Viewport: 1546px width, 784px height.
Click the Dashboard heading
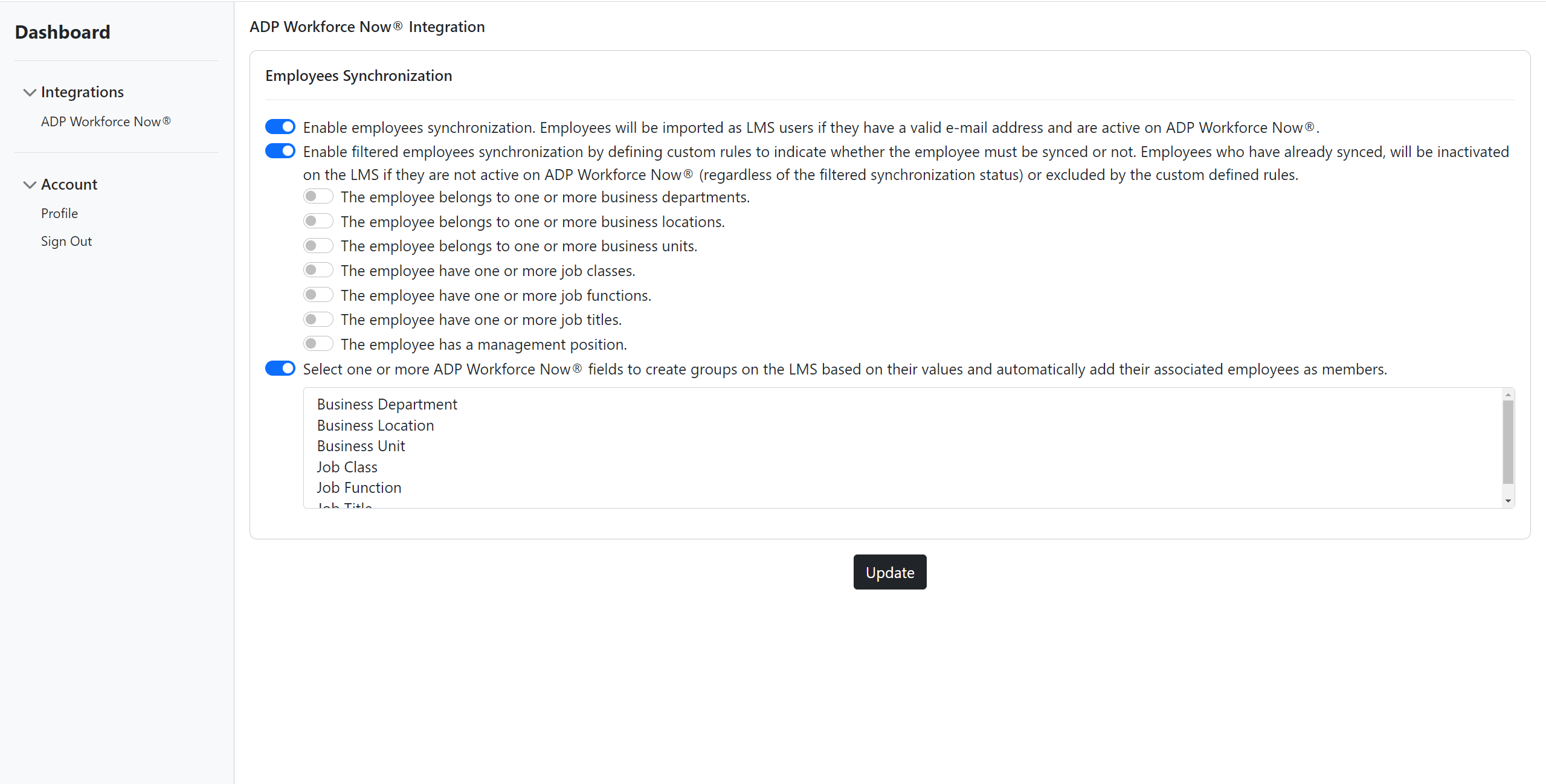coord(62,32)
